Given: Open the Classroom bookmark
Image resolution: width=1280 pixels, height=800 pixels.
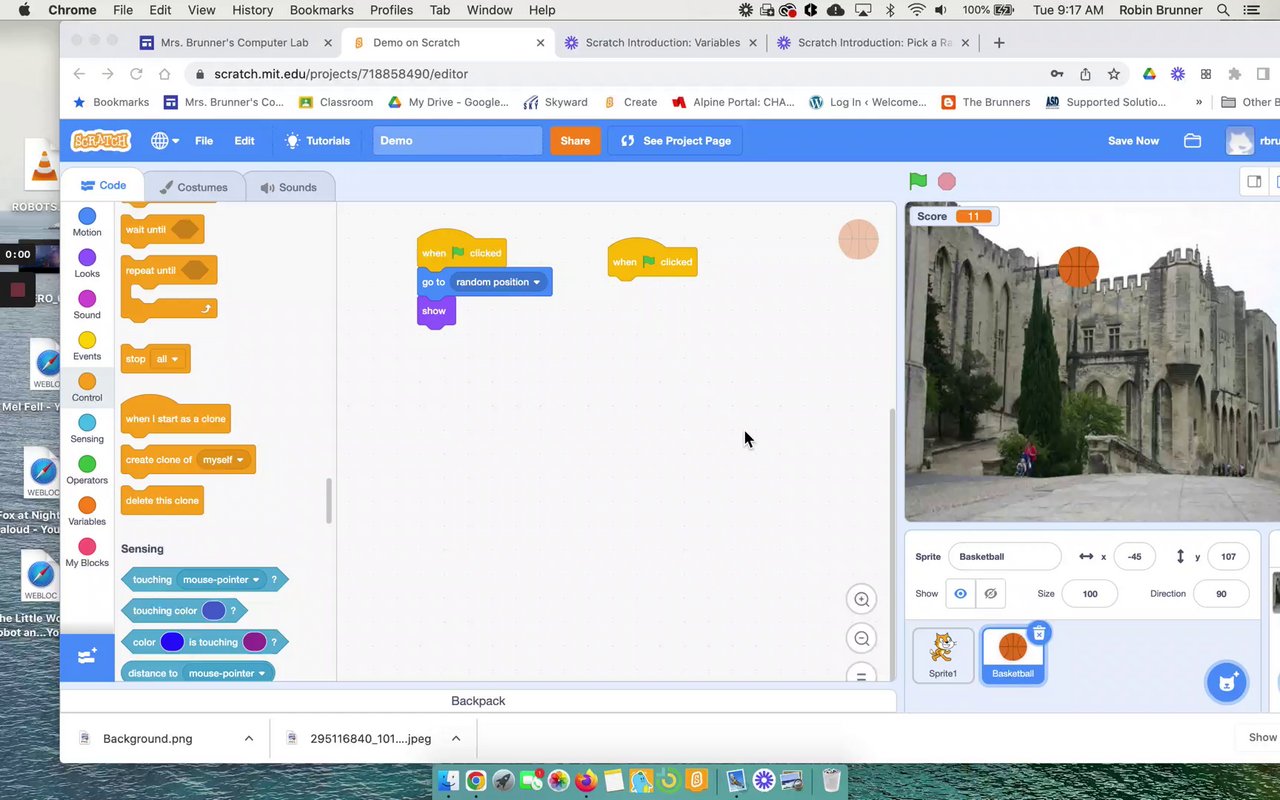Looking at the screenshot, I should tap(335, 102).
